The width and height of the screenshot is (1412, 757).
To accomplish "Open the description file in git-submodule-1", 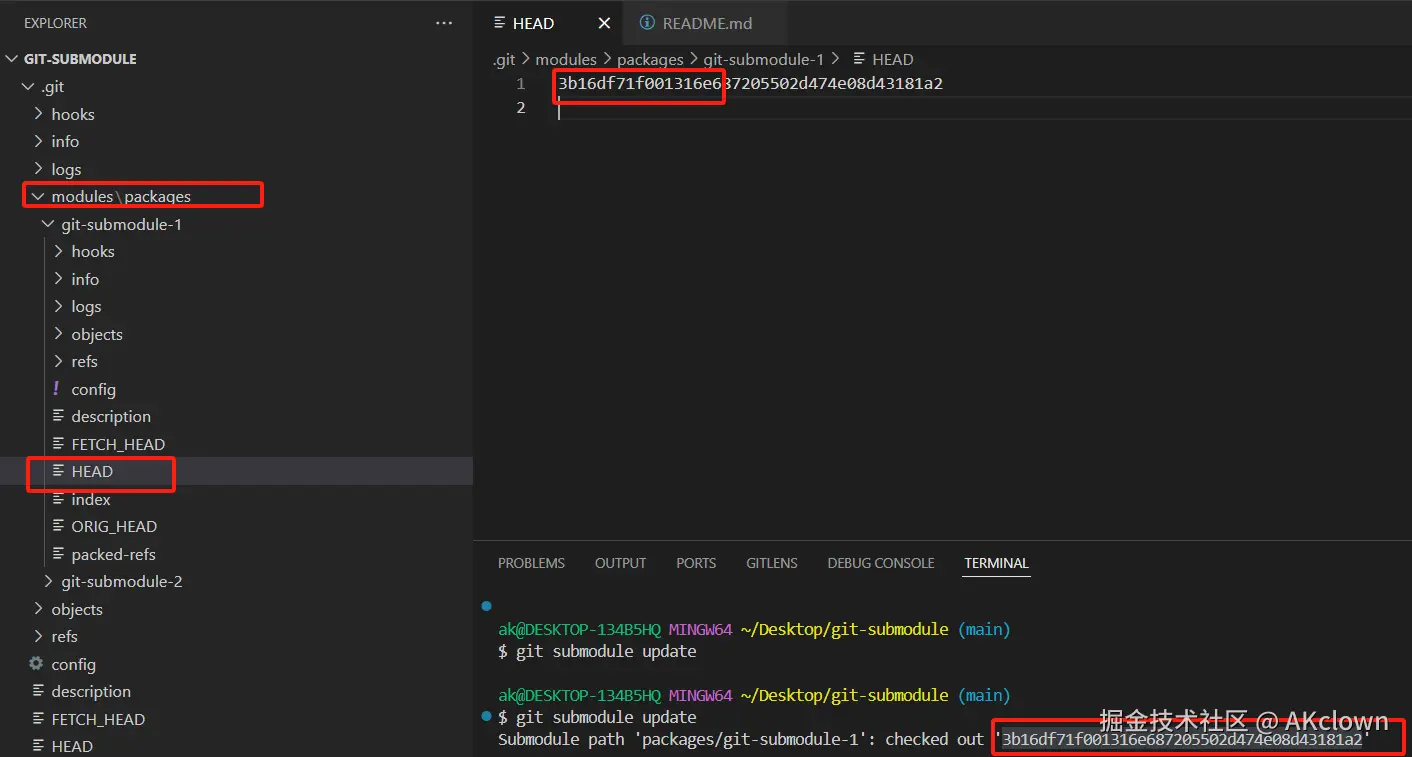I will coord(111,416).
